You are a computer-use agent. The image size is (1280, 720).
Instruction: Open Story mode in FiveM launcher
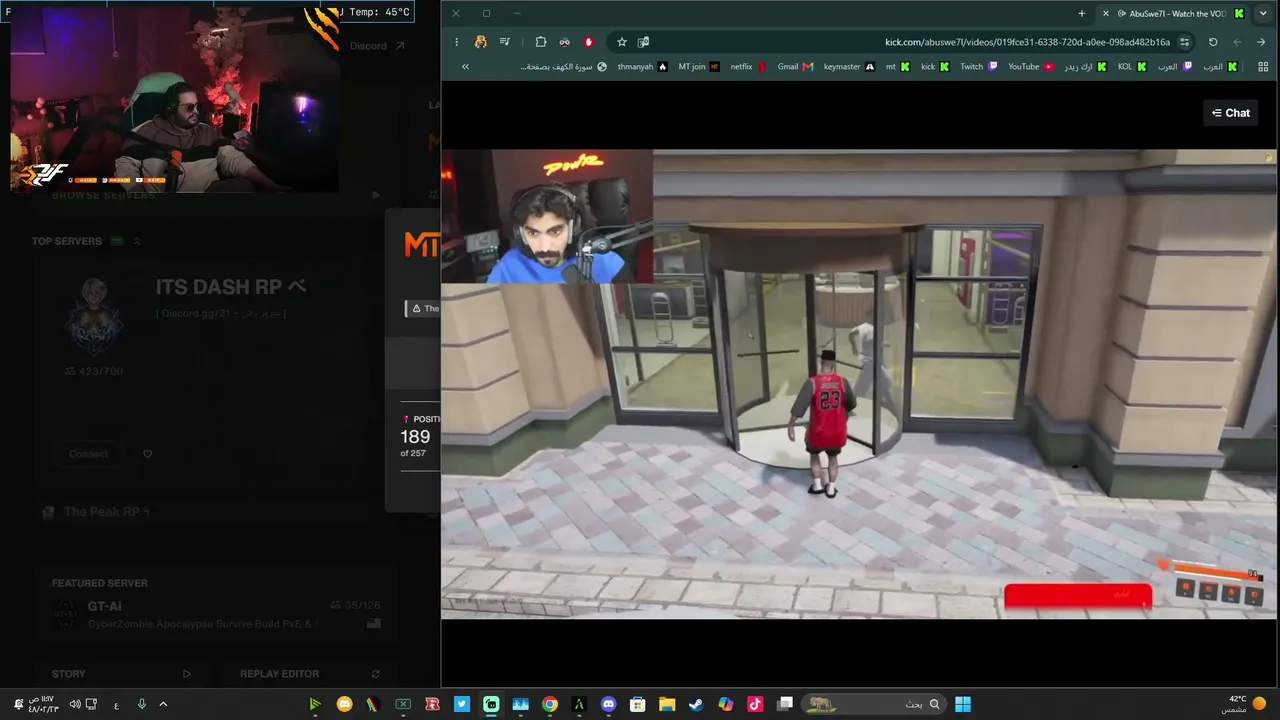click(121, 674)
